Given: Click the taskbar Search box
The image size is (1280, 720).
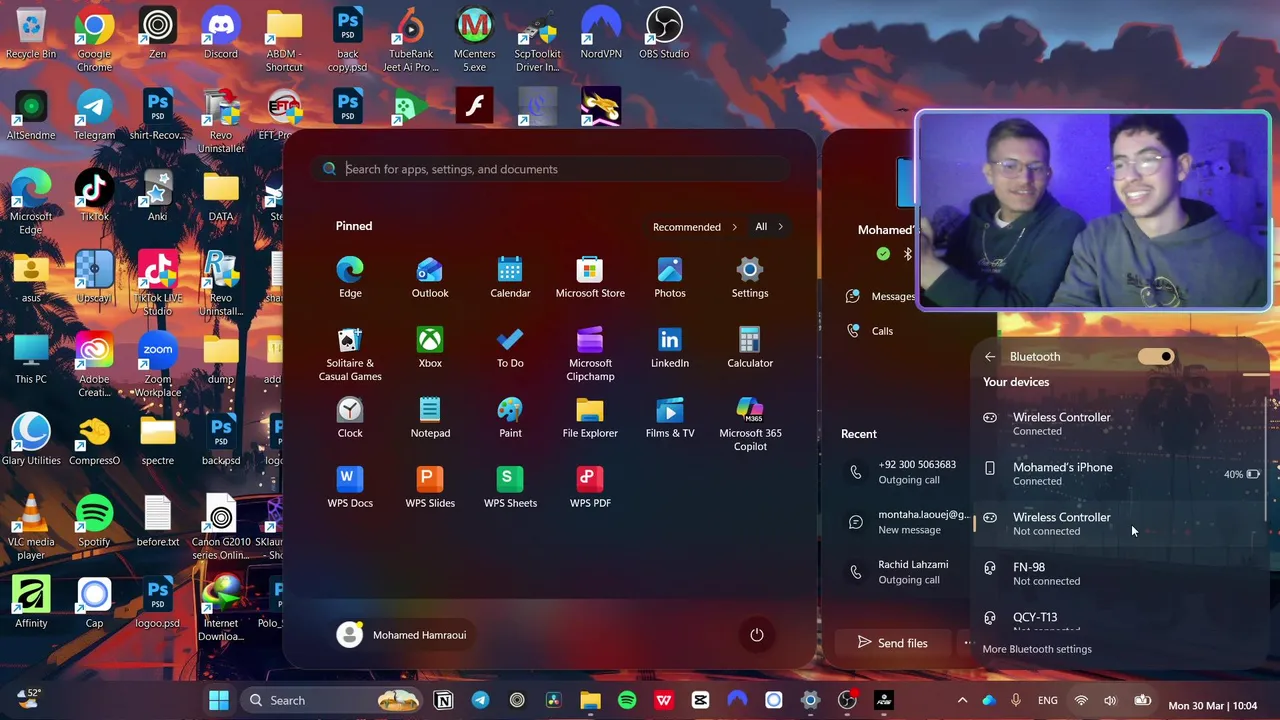Looking at the screenshot, I should click(x=330, y=700).
